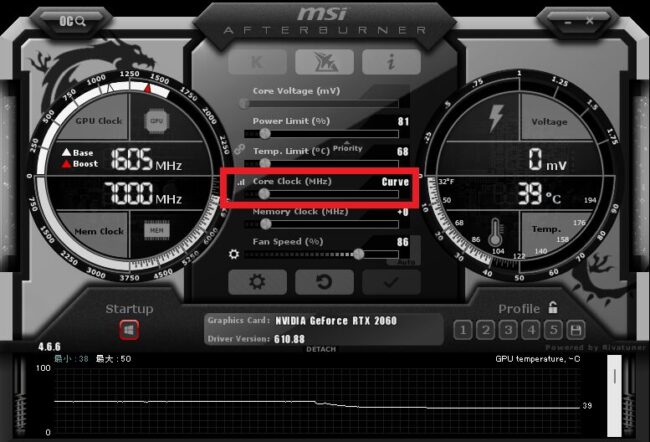The width and height of the screenshot is (650, 442).
Task: Click the 39 °C temperature readout
Action: (x=539, y=194)
